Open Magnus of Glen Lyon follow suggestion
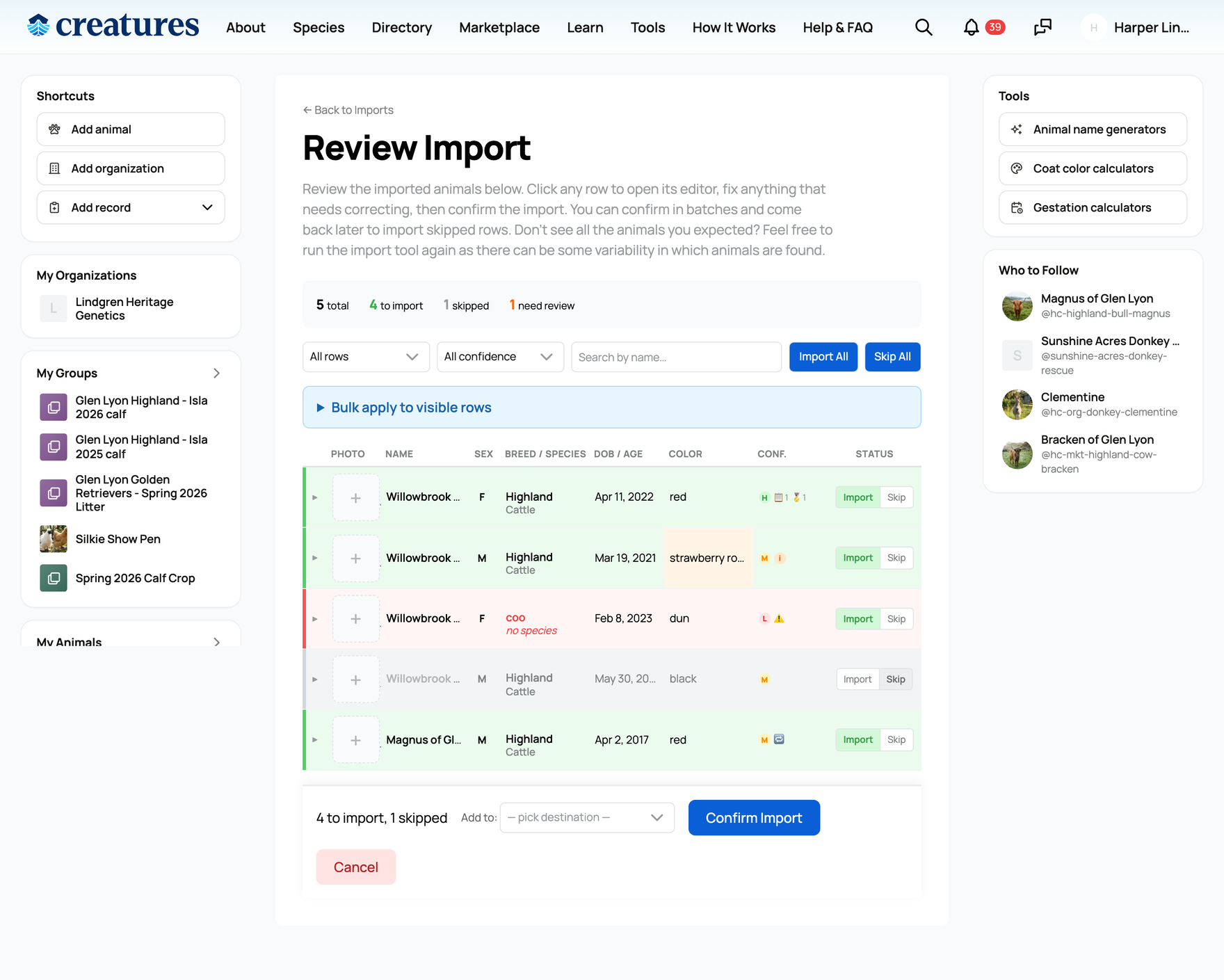This screenshot has width=1224, height=980. (1097, 305)
